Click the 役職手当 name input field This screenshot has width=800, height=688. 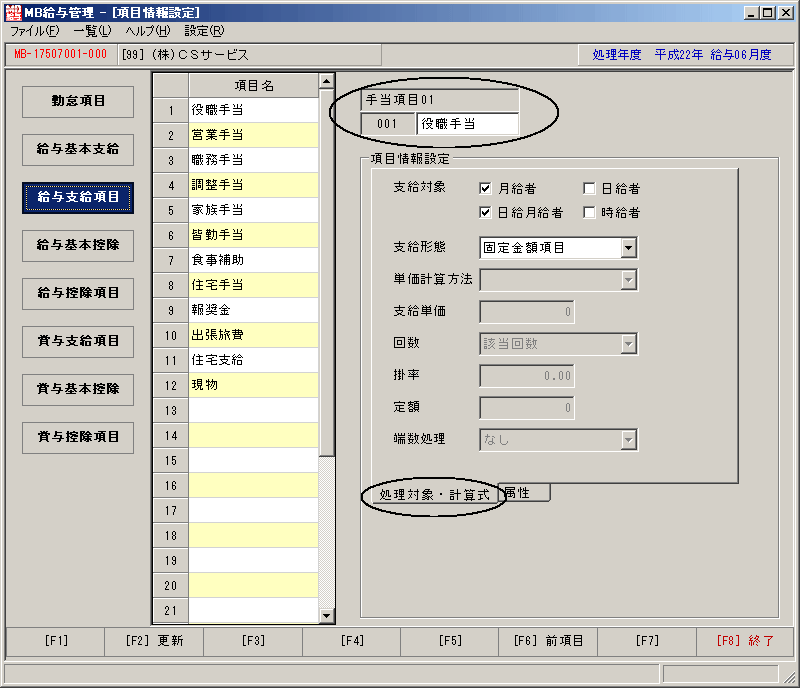point(467,124)
